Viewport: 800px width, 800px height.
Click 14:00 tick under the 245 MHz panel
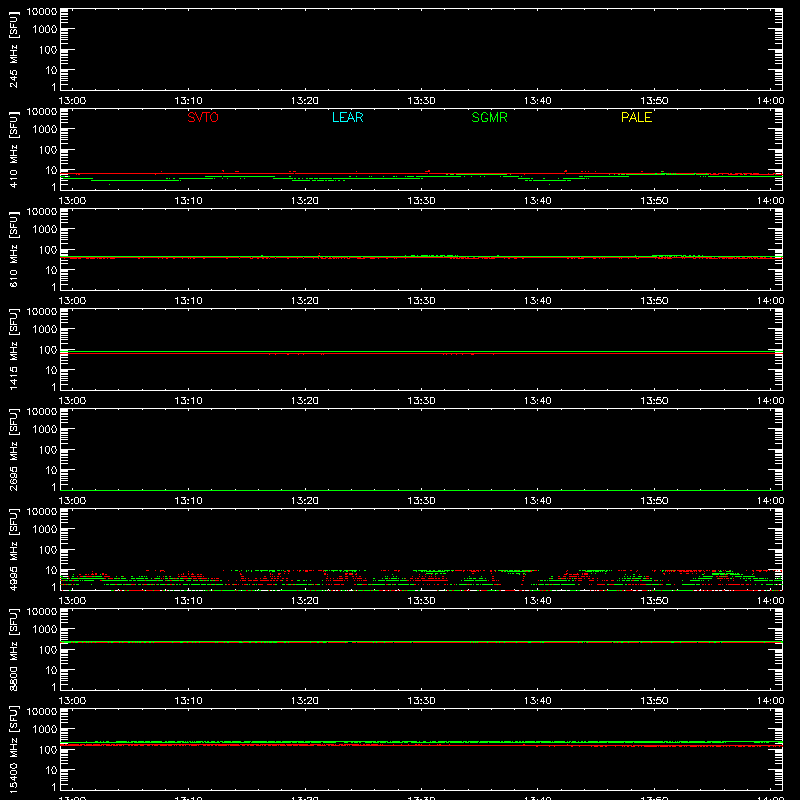click(770, 101)
